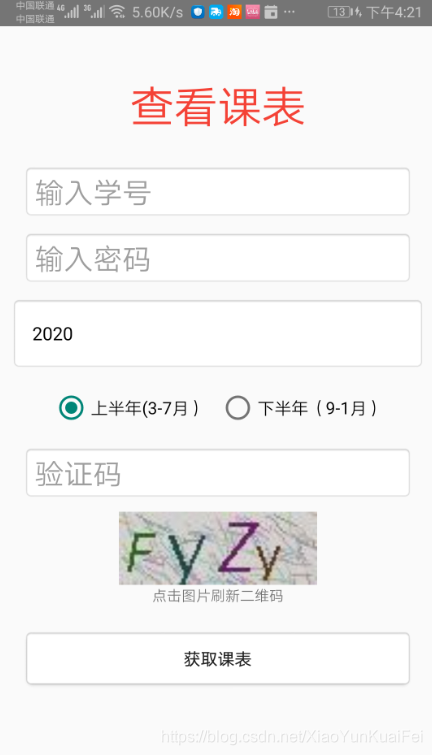Focus the 输入密码 password field
Screen dimensions: 432x755
click(218, 258)
